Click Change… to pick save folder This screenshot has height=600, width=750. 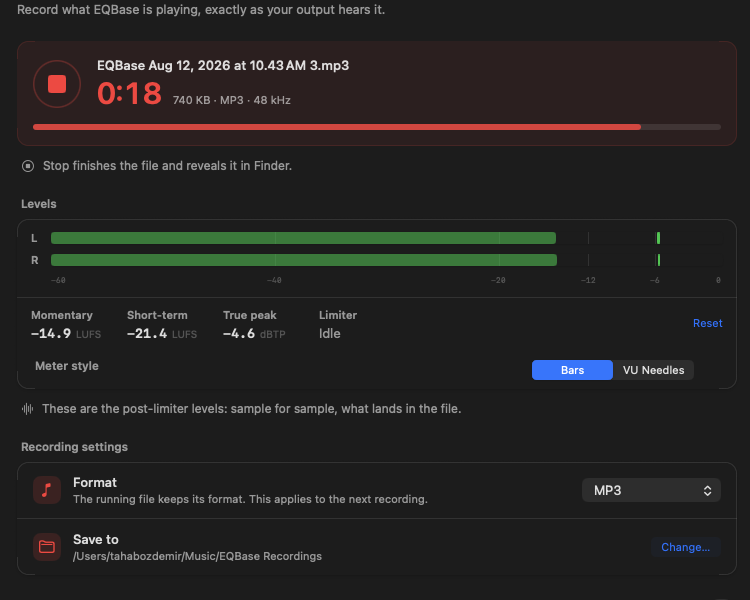685,547
